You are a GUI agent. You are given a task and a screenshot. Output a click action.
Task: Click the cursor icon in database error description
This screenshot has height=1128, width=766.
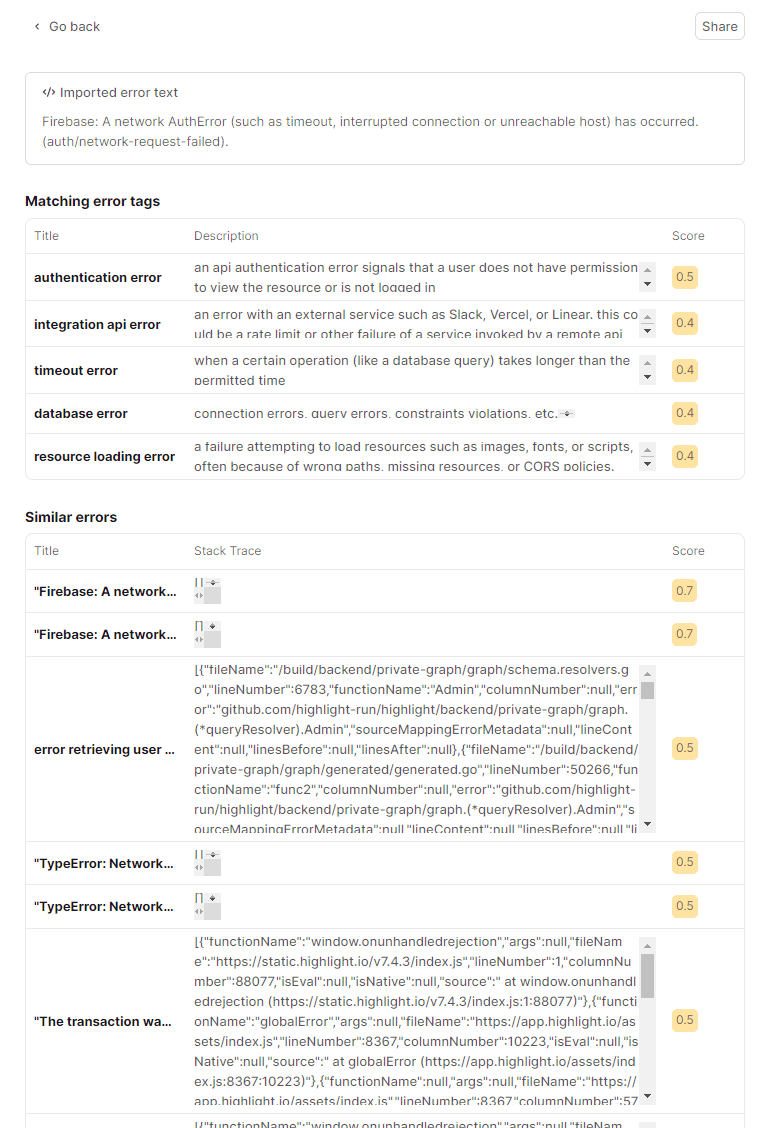(x=567, y=412)
